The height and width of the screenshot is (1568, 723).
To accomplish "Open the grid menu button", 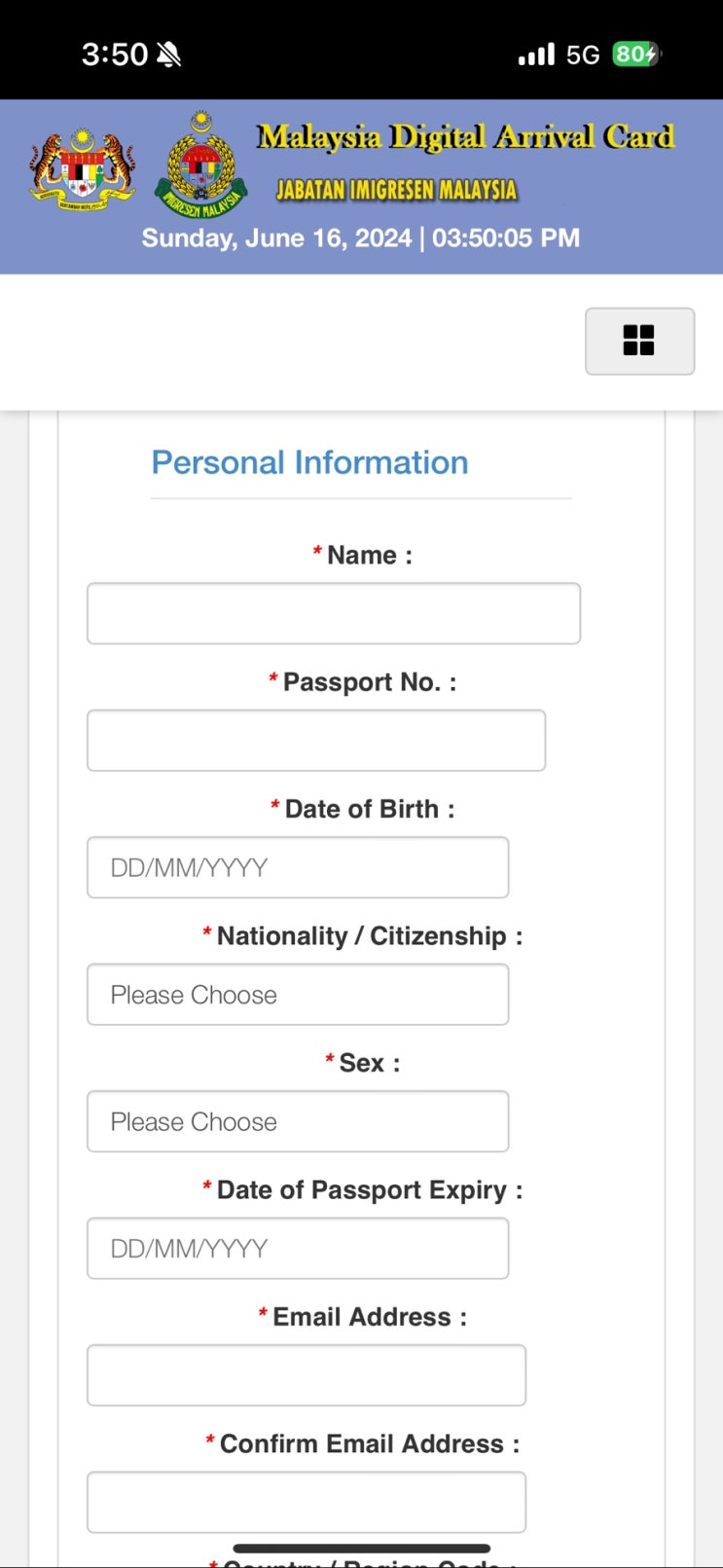I will [x=639, y=341].
